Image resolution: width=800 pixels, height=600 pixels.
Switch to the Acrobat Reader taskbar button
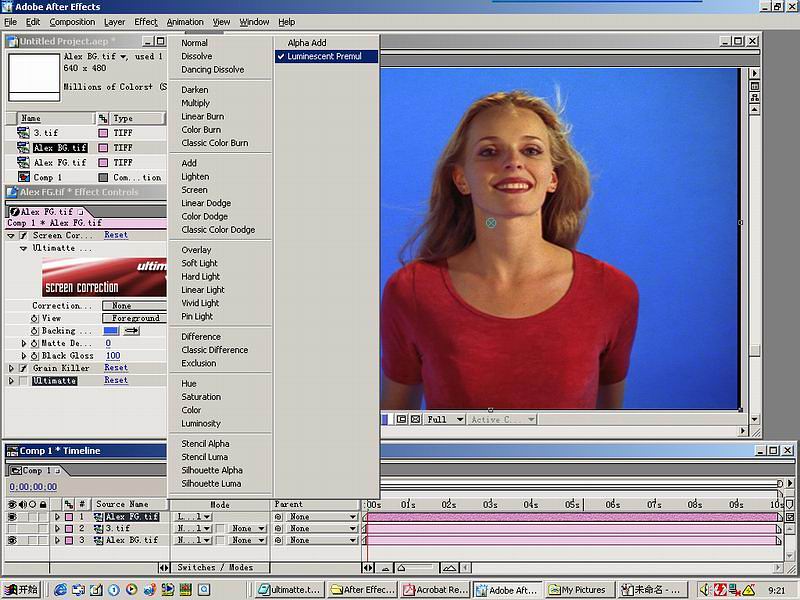pyautogui.click(x=435, y=590)
